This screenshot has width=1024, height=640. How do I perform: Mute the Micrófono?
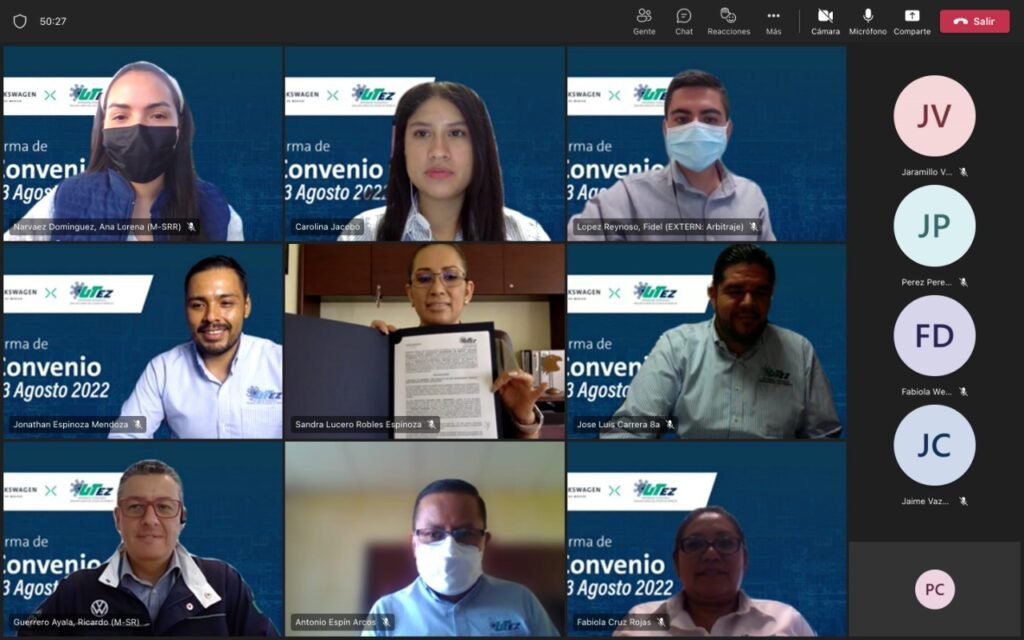[x=867, y=20]
